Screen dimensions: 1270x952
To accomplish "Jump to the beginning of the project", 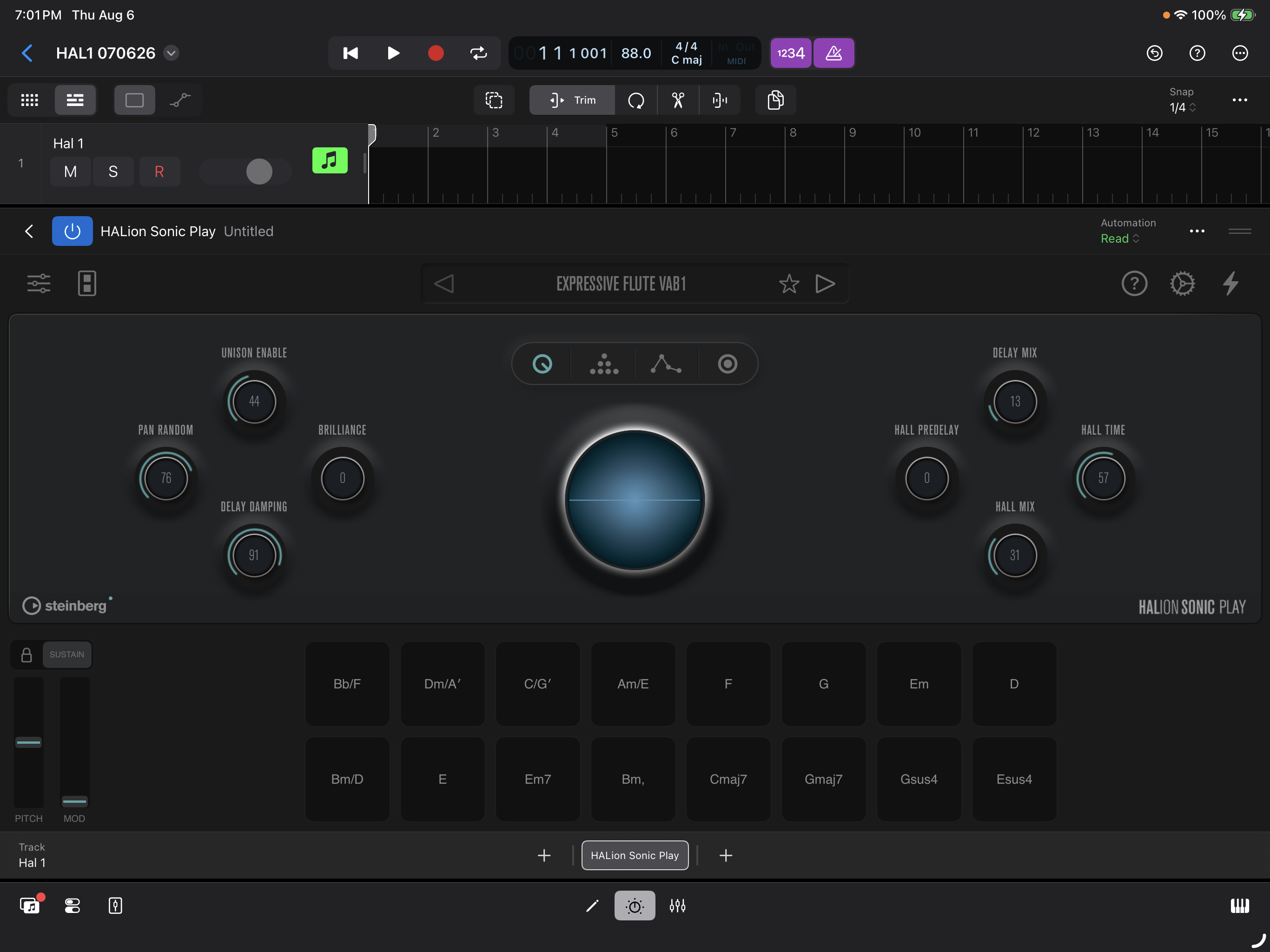I will [x=350, y=53].
